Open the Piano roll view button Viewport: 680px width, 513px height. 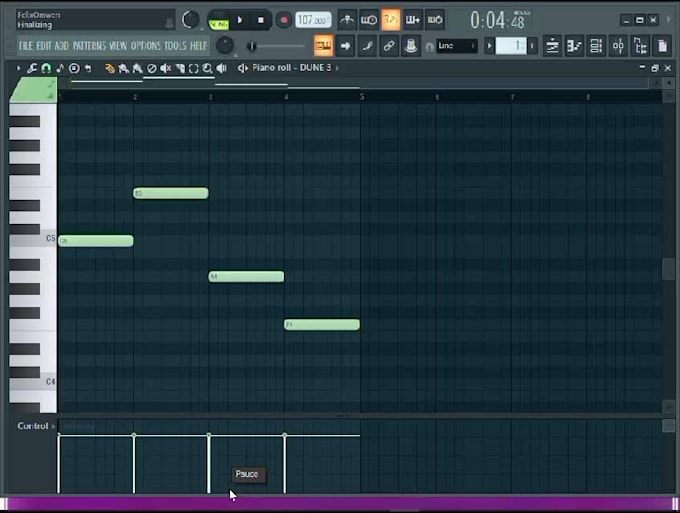pos(574,46)
